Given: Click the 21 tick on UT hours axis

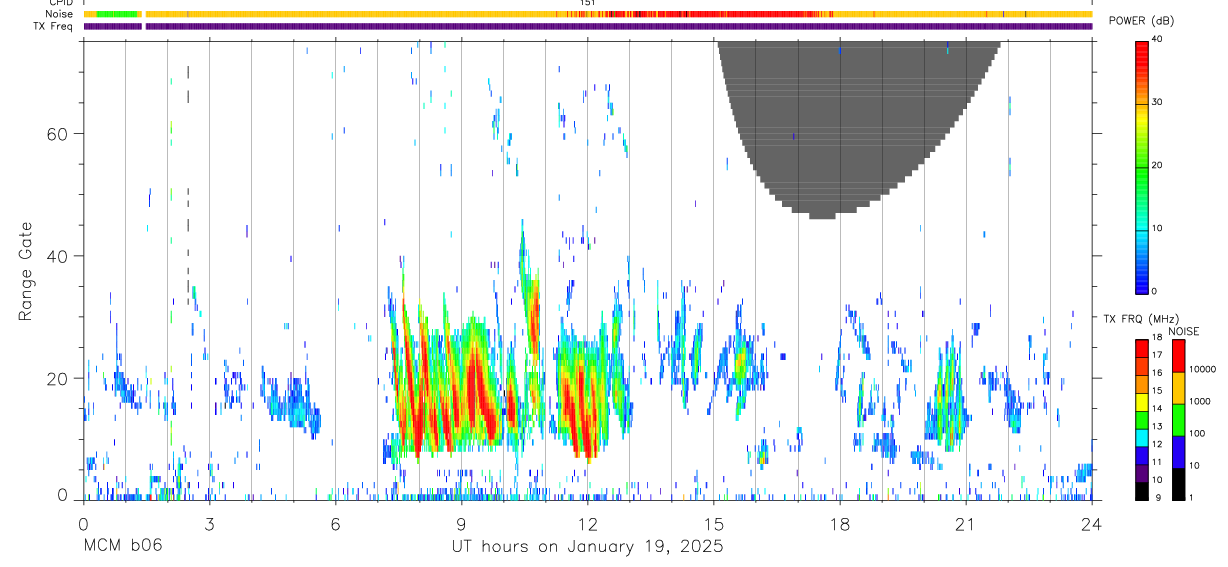Looking at the screenshot, I should coord(966,523).
